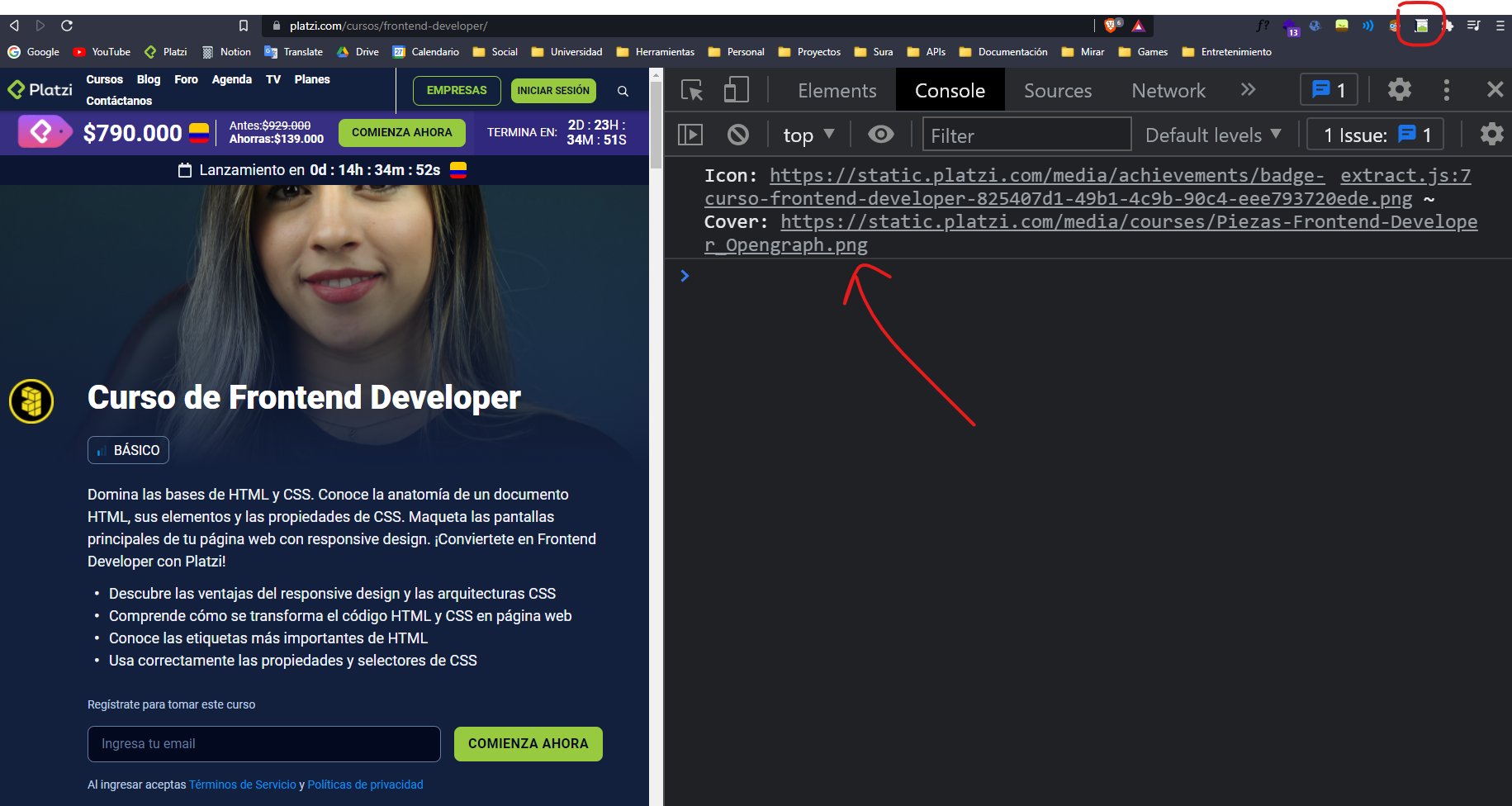This screenshot has width=1512, height=806.
Task: Open the badge icon URL in console
Action: (1058, 187)
